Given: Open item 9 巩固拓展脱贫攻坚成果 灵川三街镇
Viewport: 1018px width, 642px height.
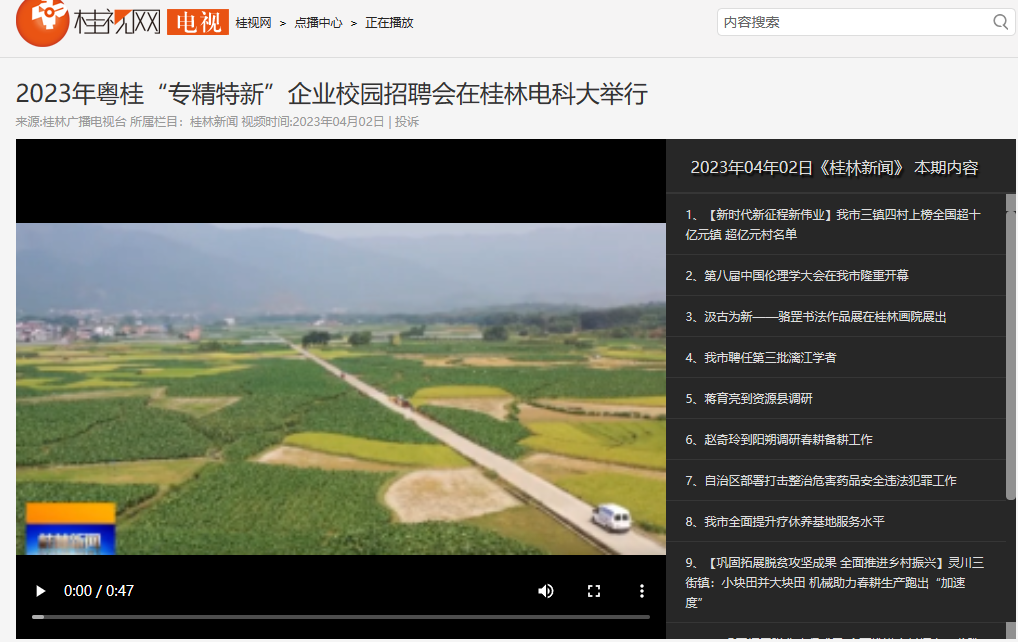Looking at the screenshot, I should tap(836, 582).
